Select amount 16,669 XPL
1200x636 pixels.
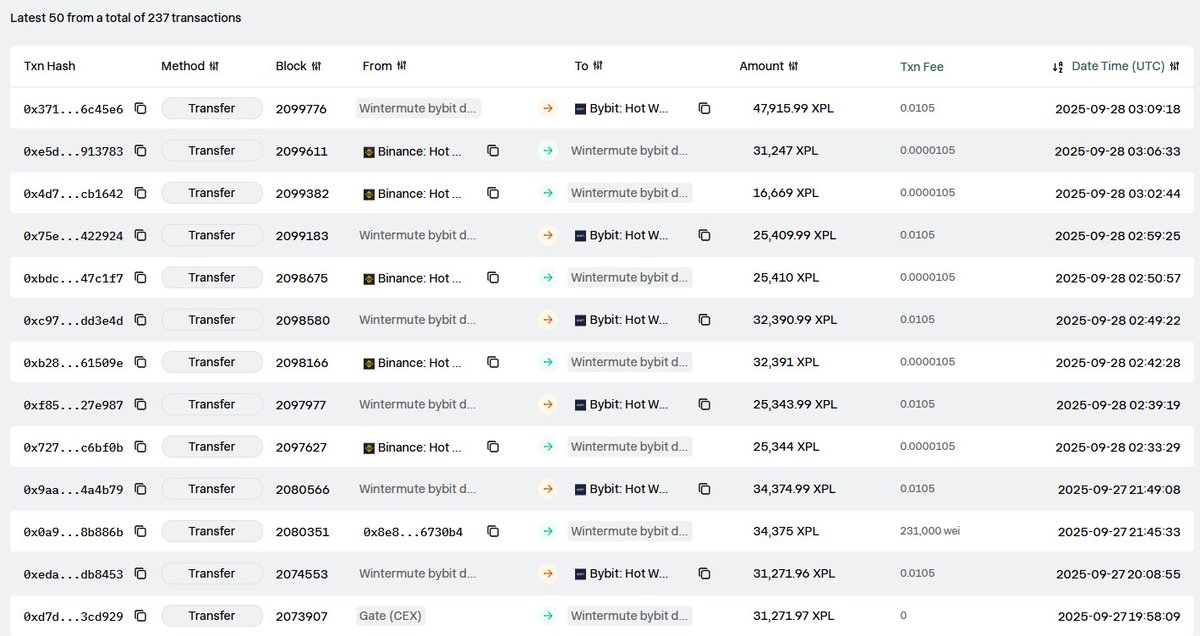(x=785, y=193)
